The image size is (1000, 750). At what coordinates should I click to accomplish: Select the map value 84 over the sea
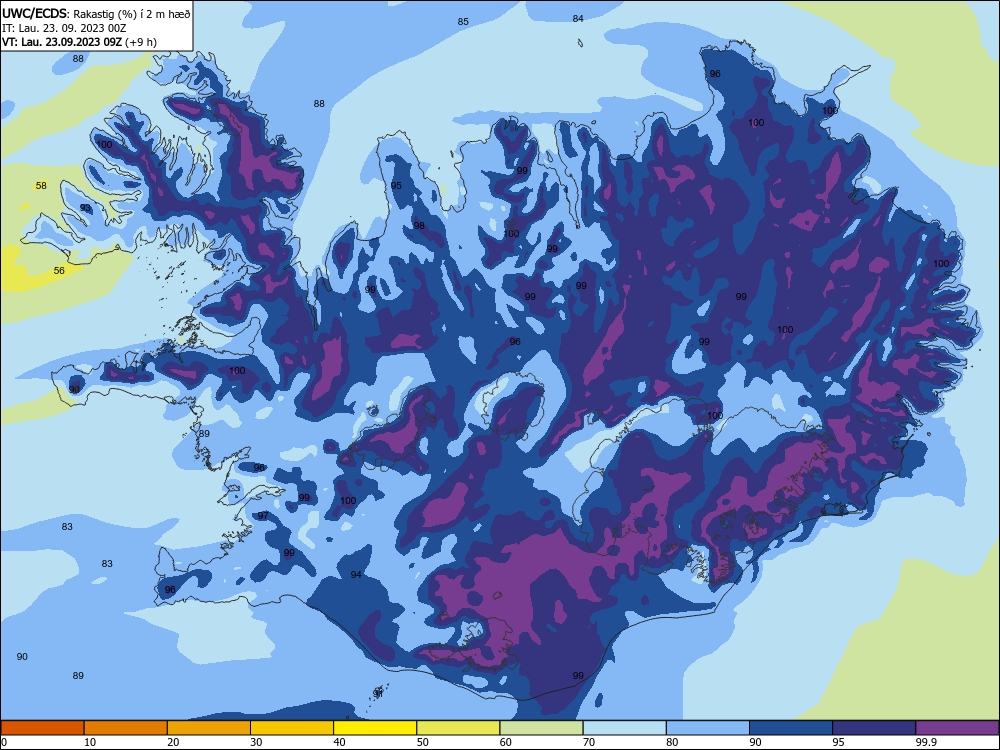click(x=578, y=18)
